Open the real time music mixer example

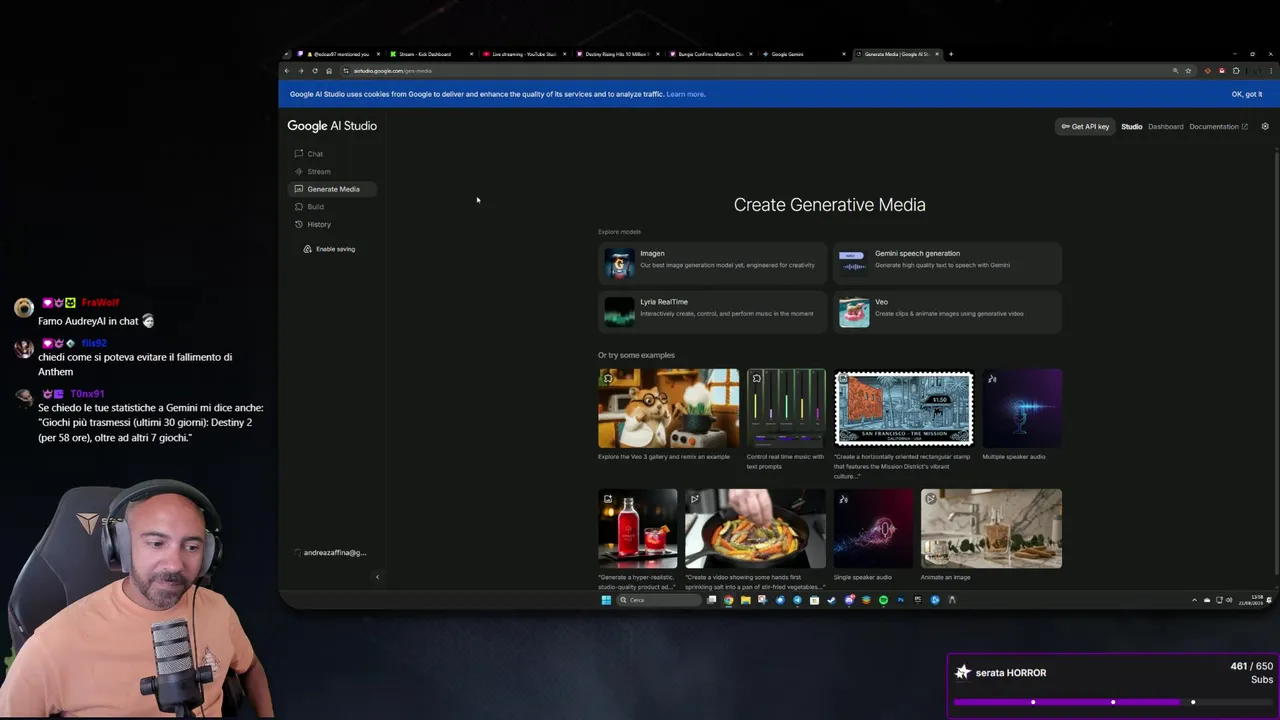click(x=786, y=408)
